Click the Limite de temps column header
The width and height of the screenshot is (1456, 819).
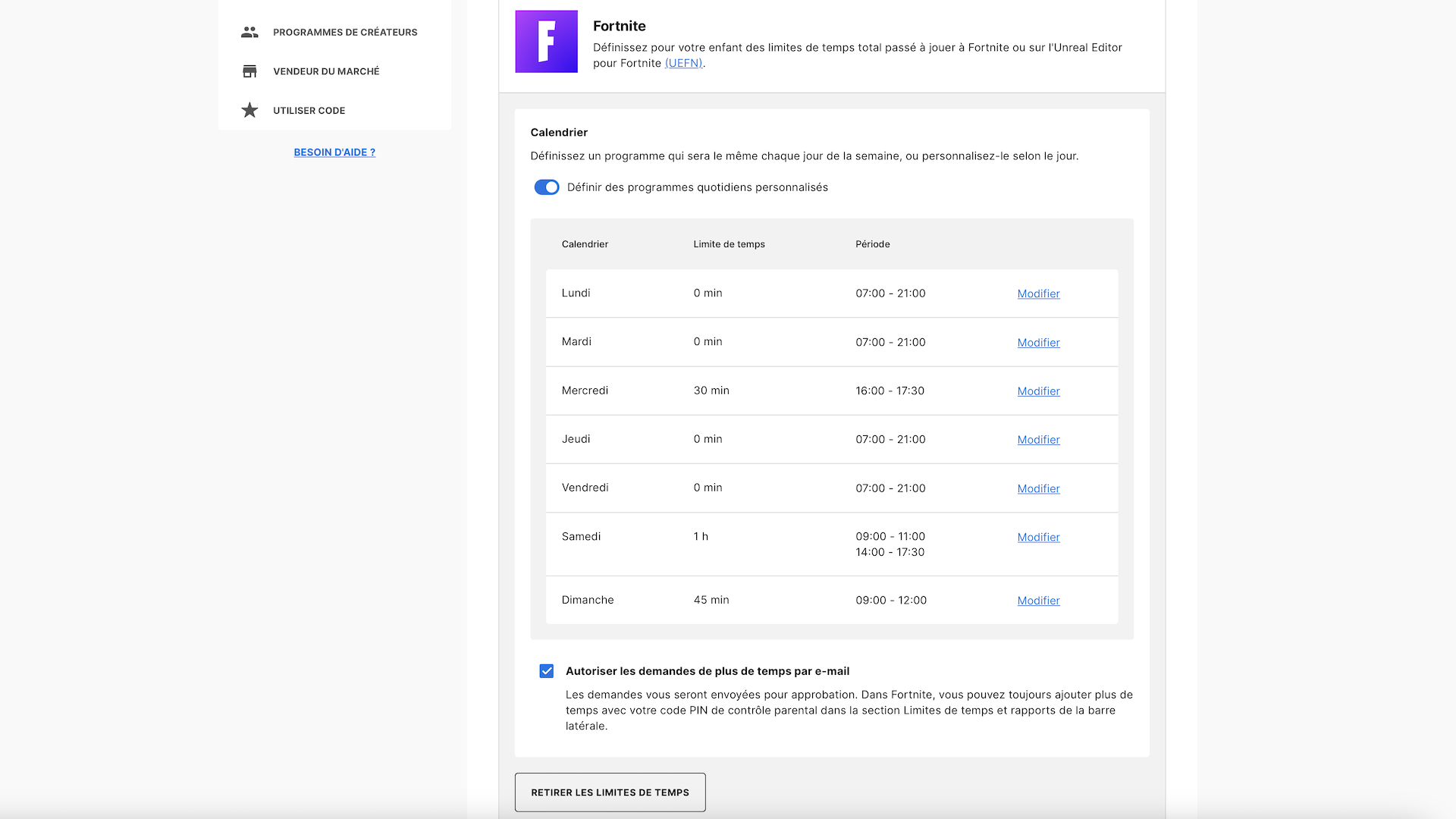729,244
